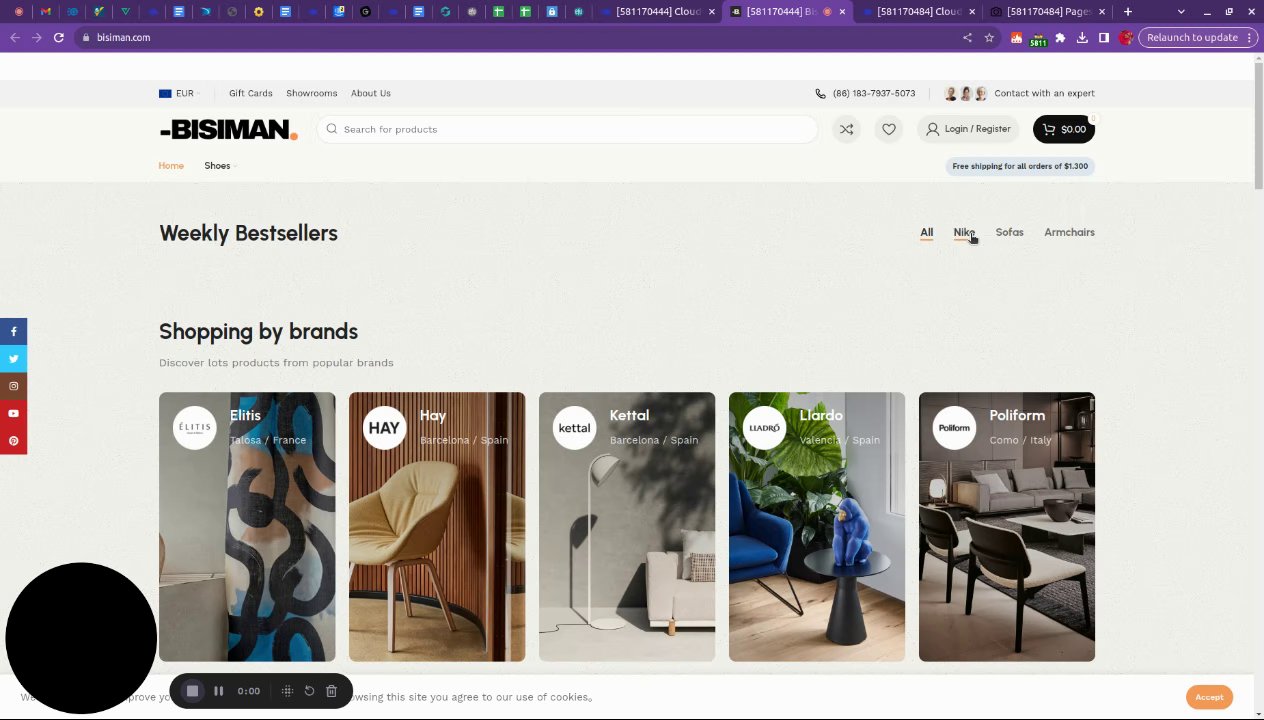
Task: Click the BISIMAN logo
Action: click(x=228, y=129)
